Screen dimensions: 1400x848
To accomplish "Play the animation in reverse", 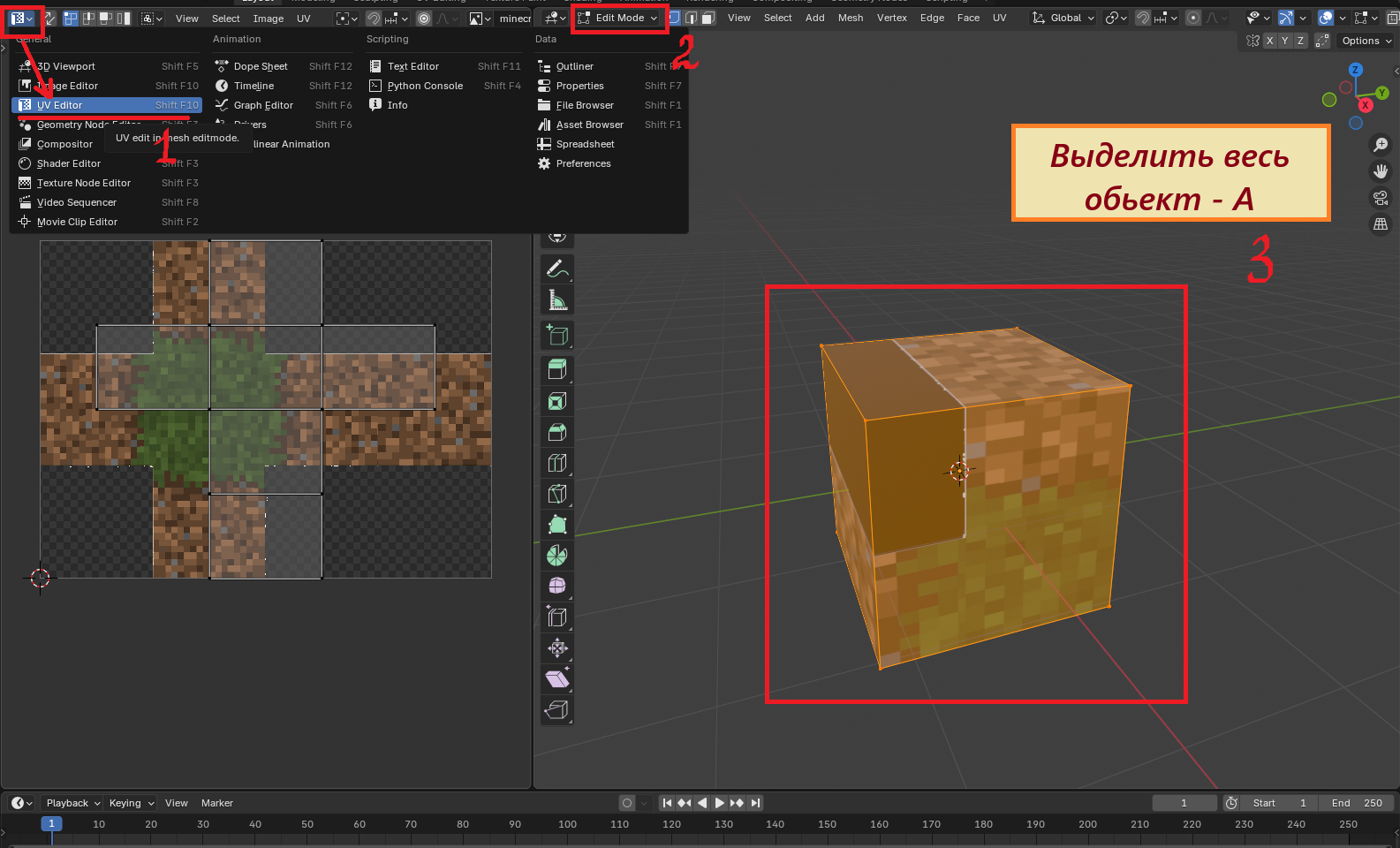I will (702, 803).
